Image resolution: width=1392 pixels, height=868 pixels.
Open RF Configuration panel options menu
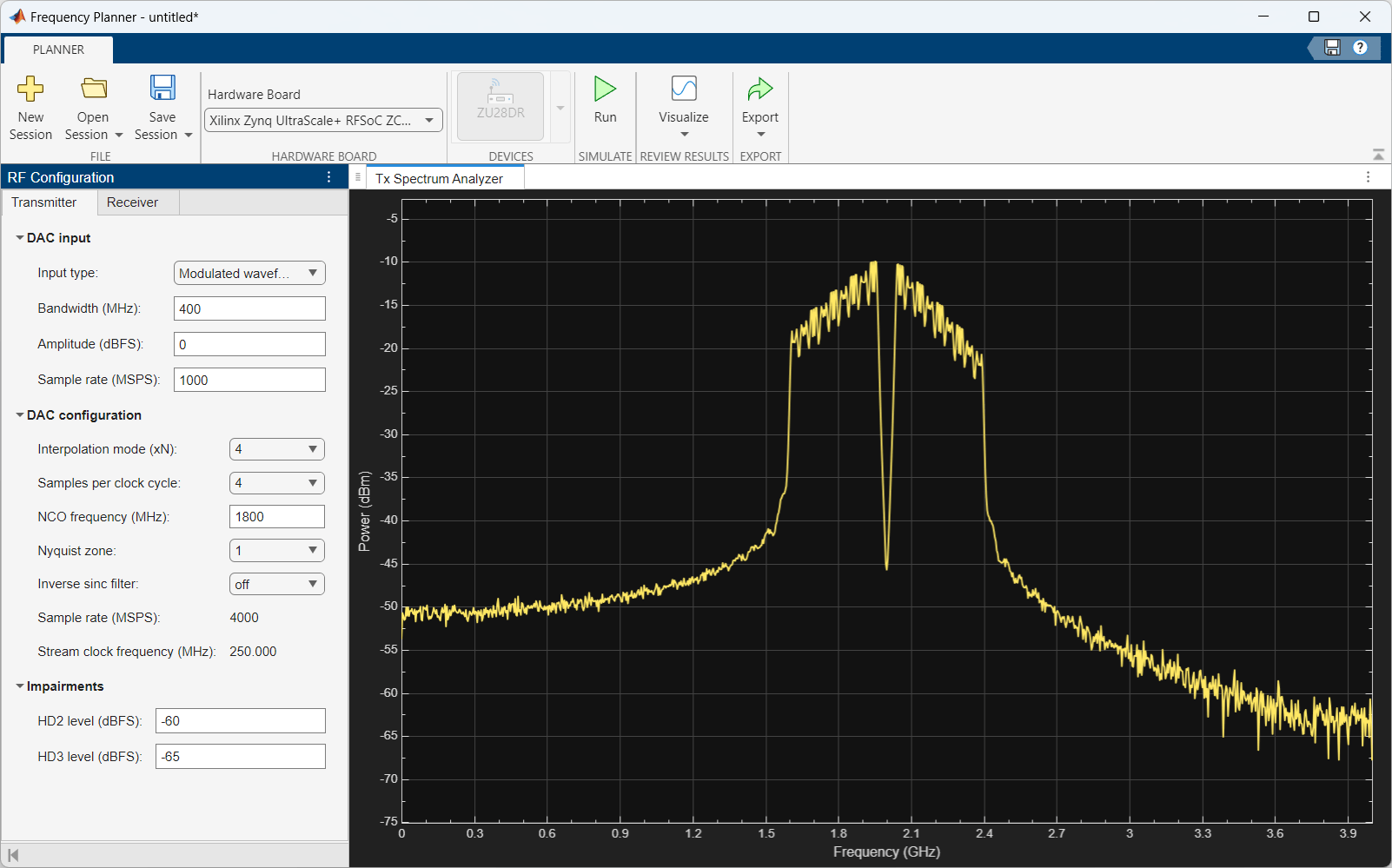pyautogui.click(x=328, y=177)
